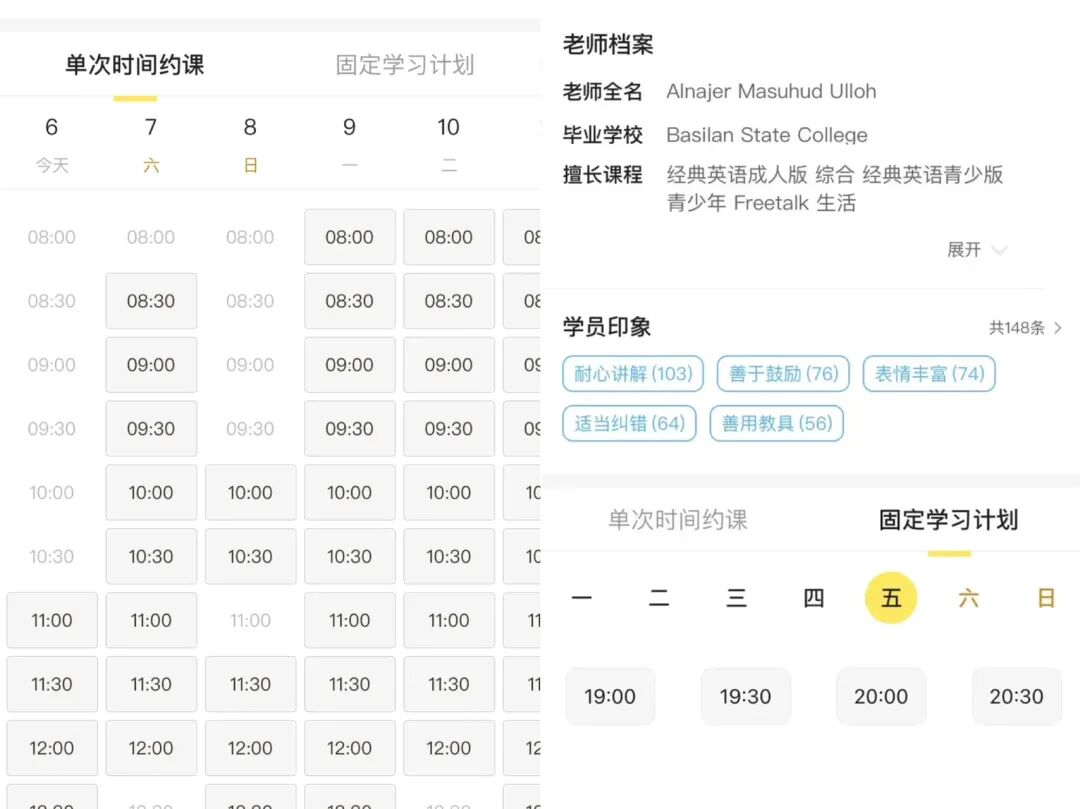Image resolution: width=1080 pixels, height=809 pixels.
Task: Book 12:00 slot on day 6 today
Action: pyautogui.click(x=52, y=748)
